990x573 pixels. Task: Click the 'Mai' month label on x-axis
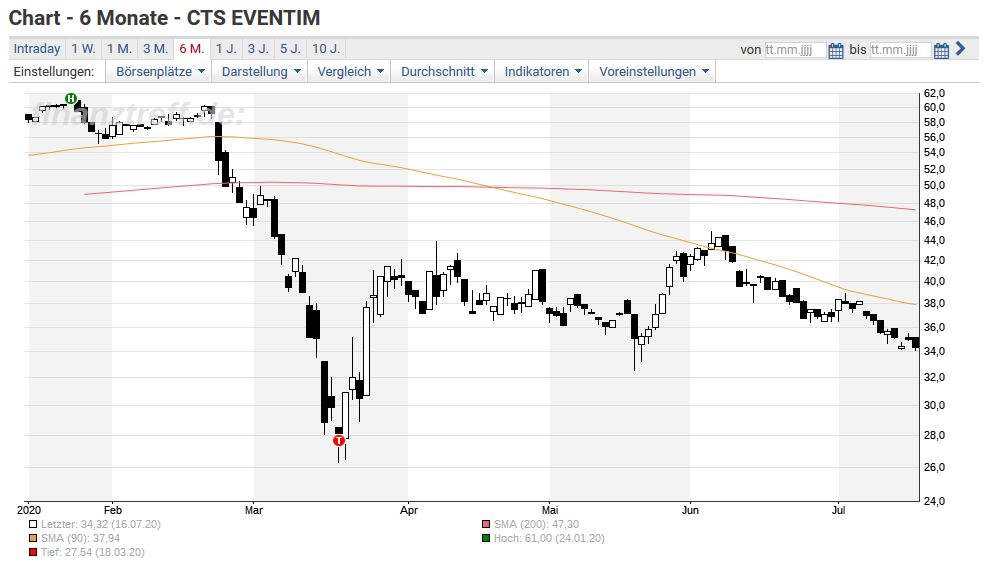(x=550, y=510)
